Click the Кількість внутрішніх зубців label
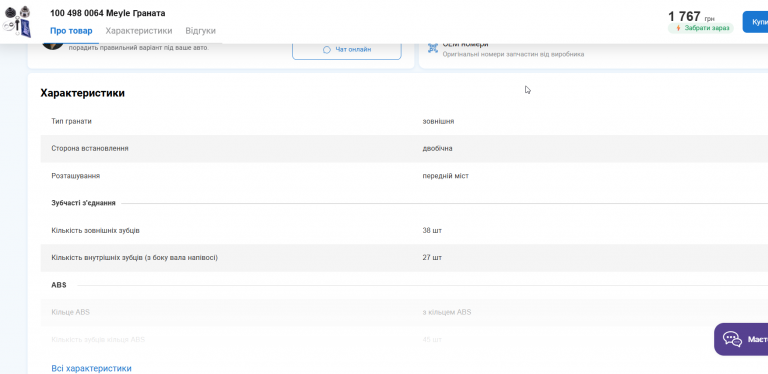This screenshot has height=374, width=768. 134,257
